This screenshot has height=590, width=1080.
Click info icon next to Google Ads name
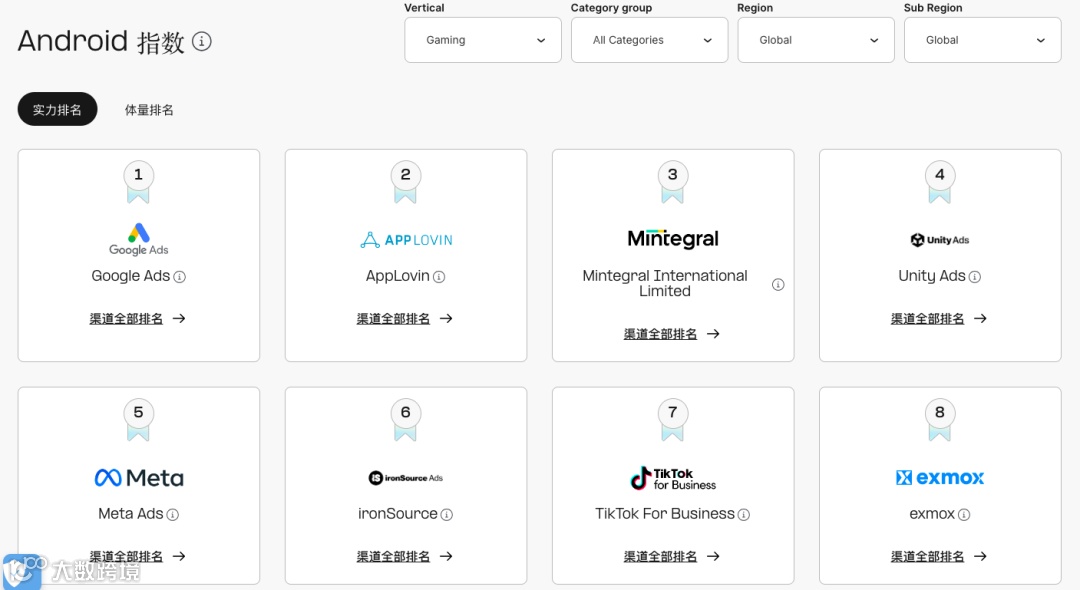pyautogui.click(x=180, y=277)
